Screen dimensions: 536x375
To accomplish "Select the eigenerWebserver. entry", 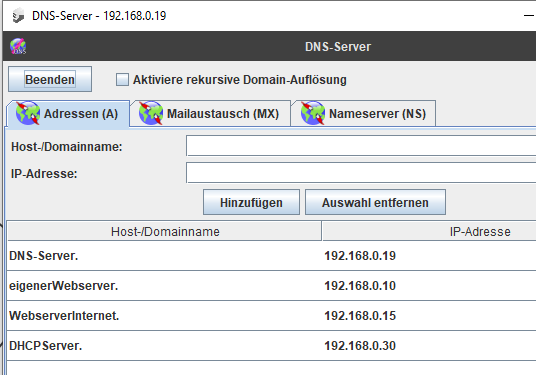I will (271, 285).
